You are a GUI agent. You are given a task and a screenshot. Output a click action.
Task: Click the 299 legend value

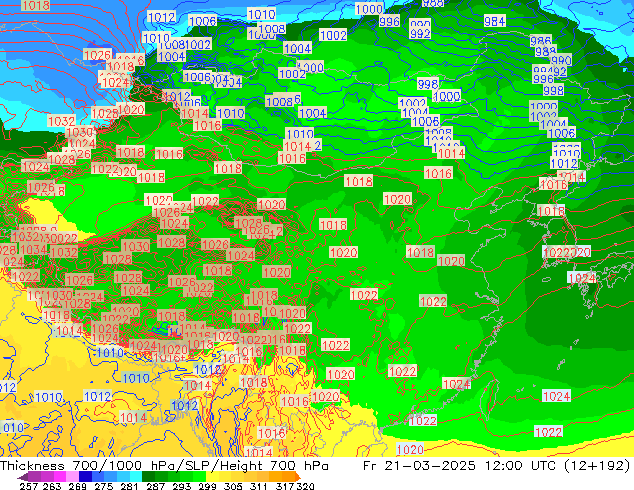207,486
